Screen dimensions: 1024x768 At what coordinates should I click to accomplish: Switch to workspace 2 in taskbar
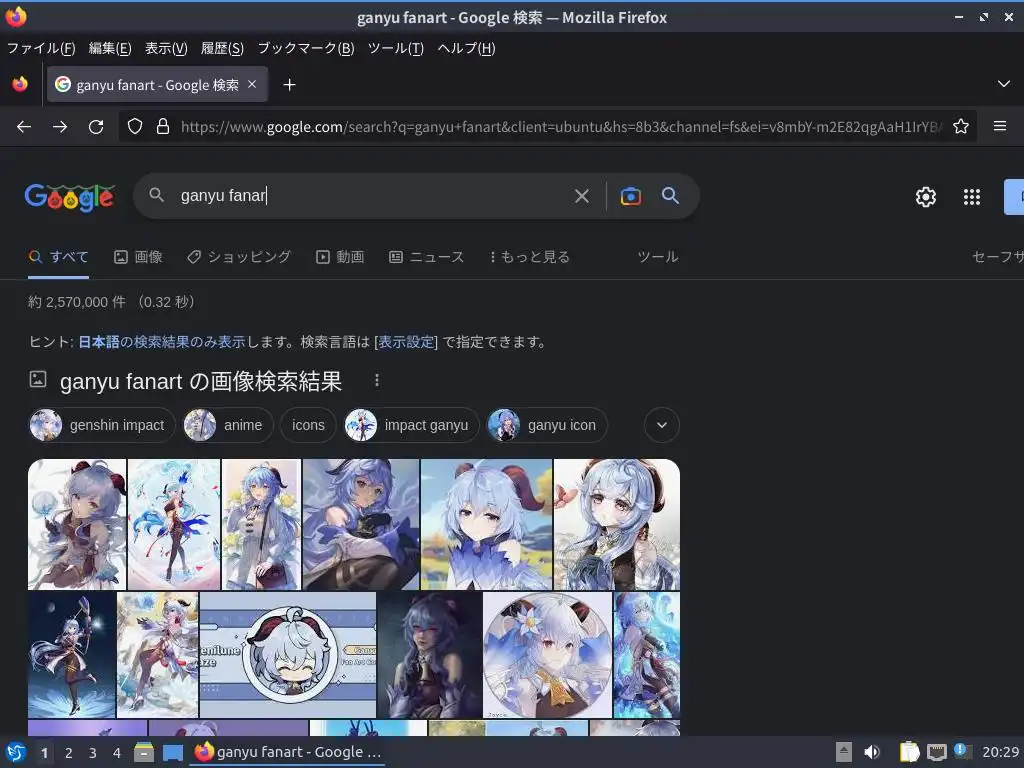tap(68, 753)
